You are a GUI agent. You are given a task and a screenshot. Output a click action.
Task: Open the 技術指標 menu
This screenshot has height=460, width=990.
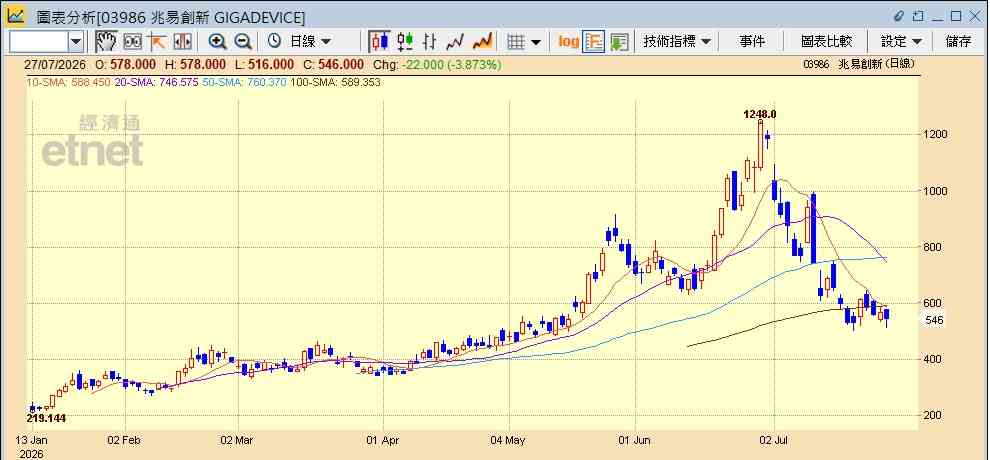coord(677,42)
